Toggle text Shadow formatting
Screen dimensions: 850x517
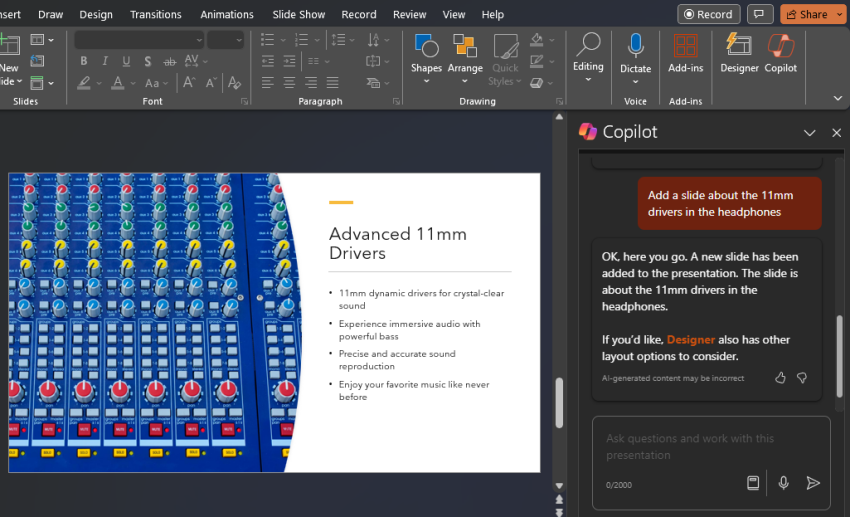coord(147,61)
